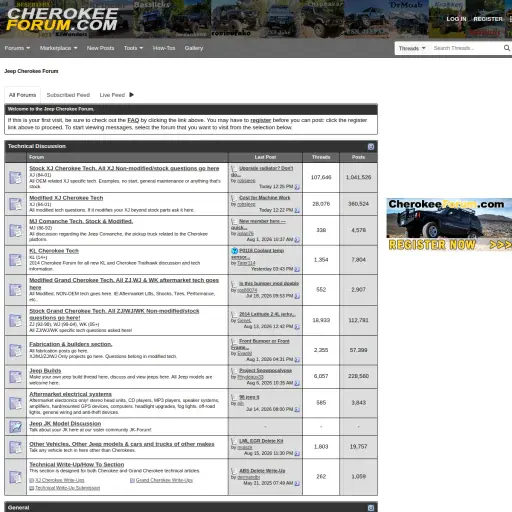Open the Threads search scope dropdown

(x=412, y=48)
